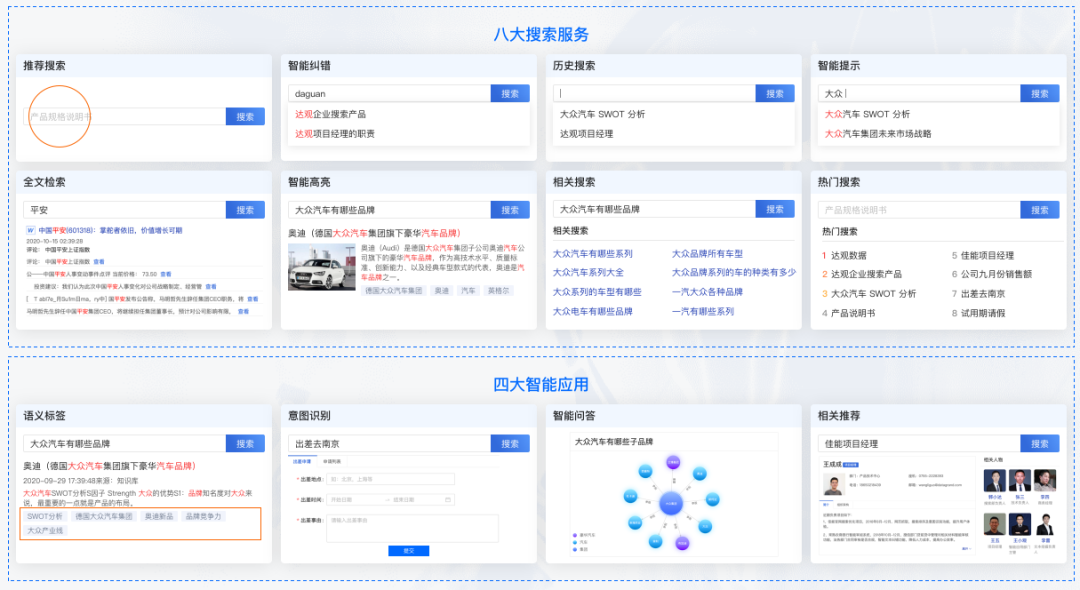Click related search 大众汽车系列大全
This screenshot has height=590, width=1080.
click(588, 273)
